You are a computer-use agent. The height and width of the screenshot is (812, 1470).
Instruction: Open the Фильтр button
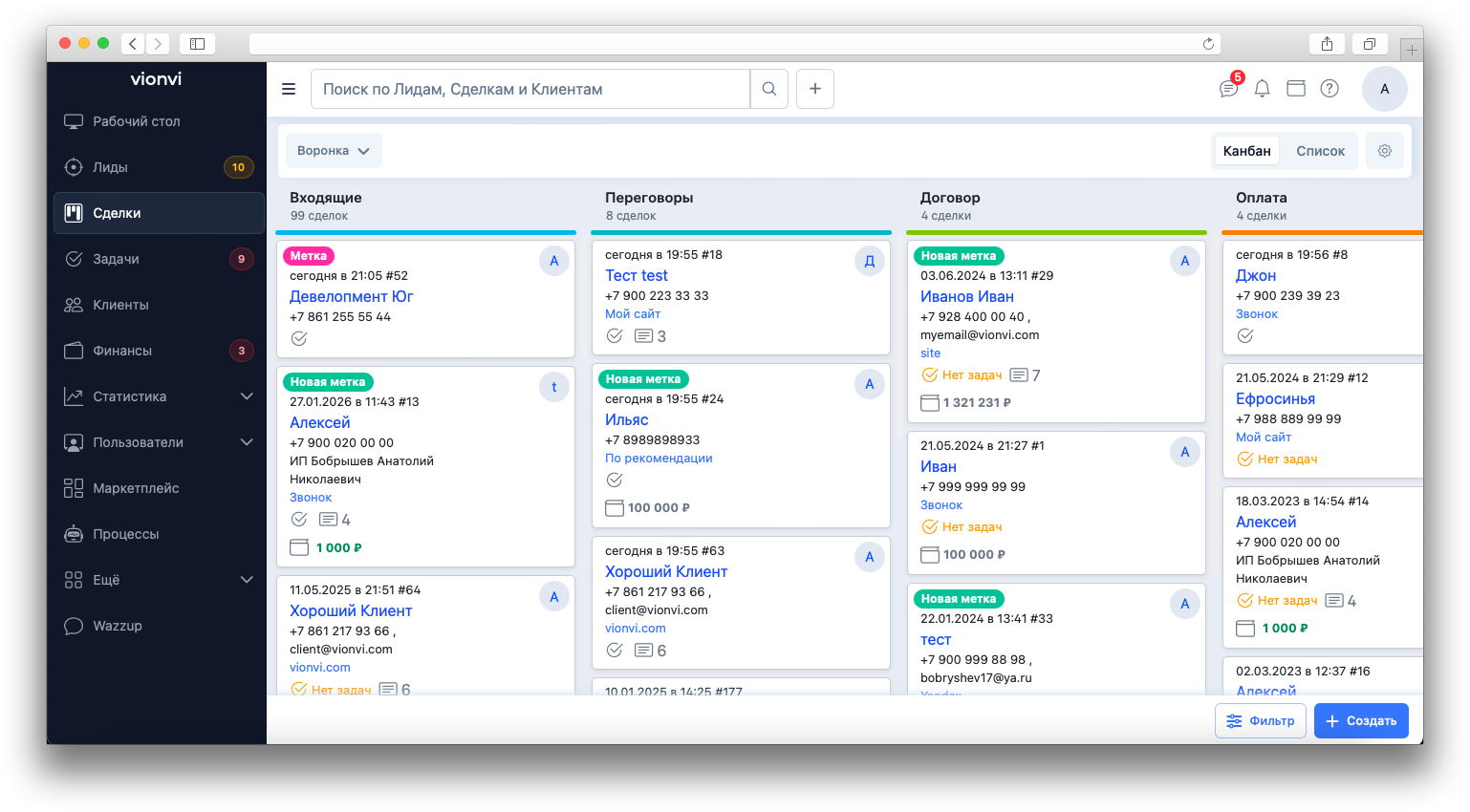(1260, 720)
